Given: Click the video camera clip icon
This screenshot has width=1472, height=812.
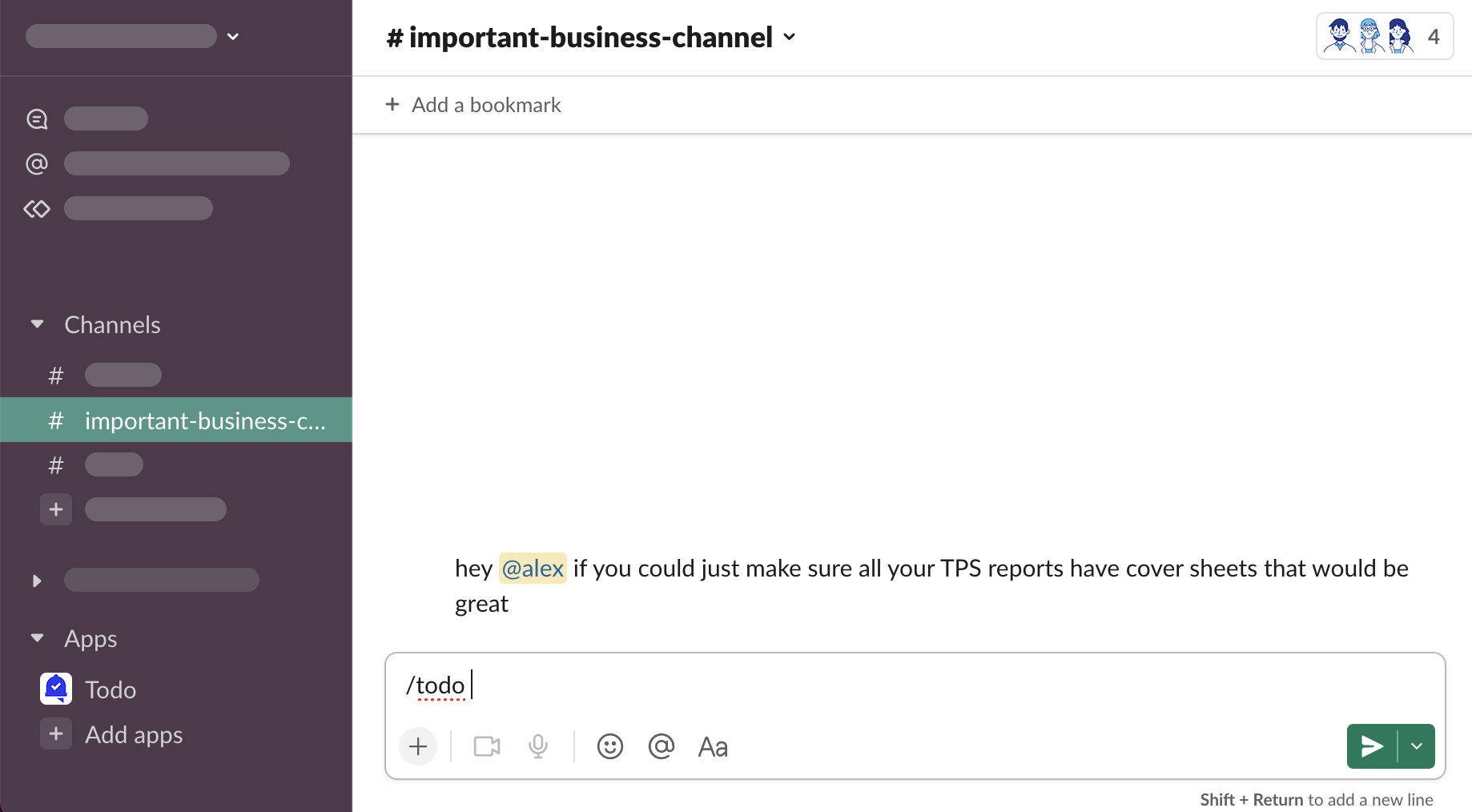Looking at the screenshot, I should (x=486, y=746).
